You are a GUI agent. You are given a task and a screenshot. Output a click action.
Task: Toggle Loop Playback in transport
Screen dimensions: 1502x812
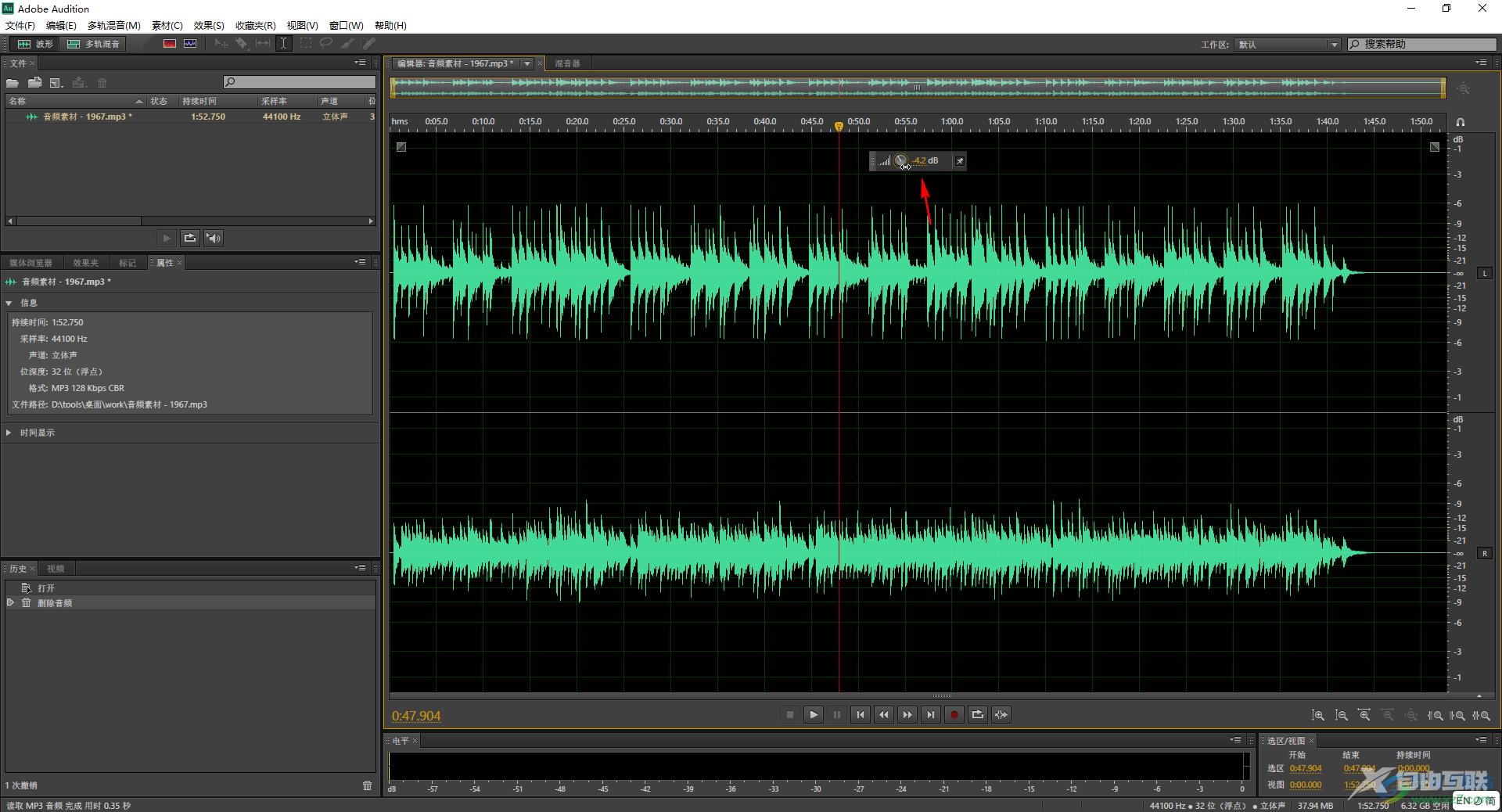978,714
